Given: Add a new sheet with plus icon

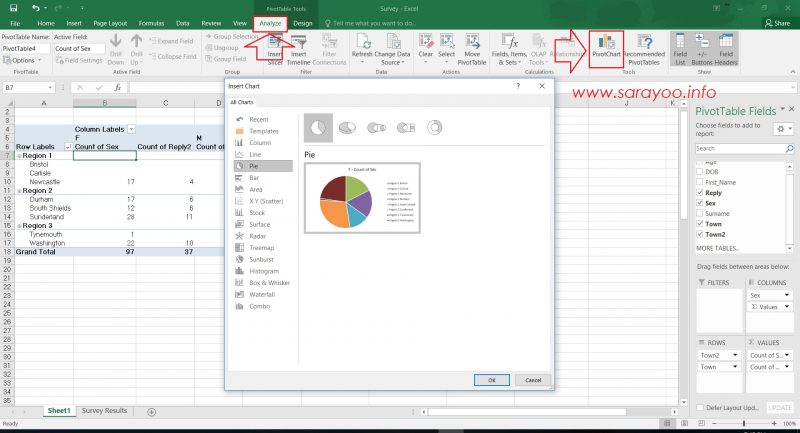Looking at the screenshot, I should (x=152, y=412).
